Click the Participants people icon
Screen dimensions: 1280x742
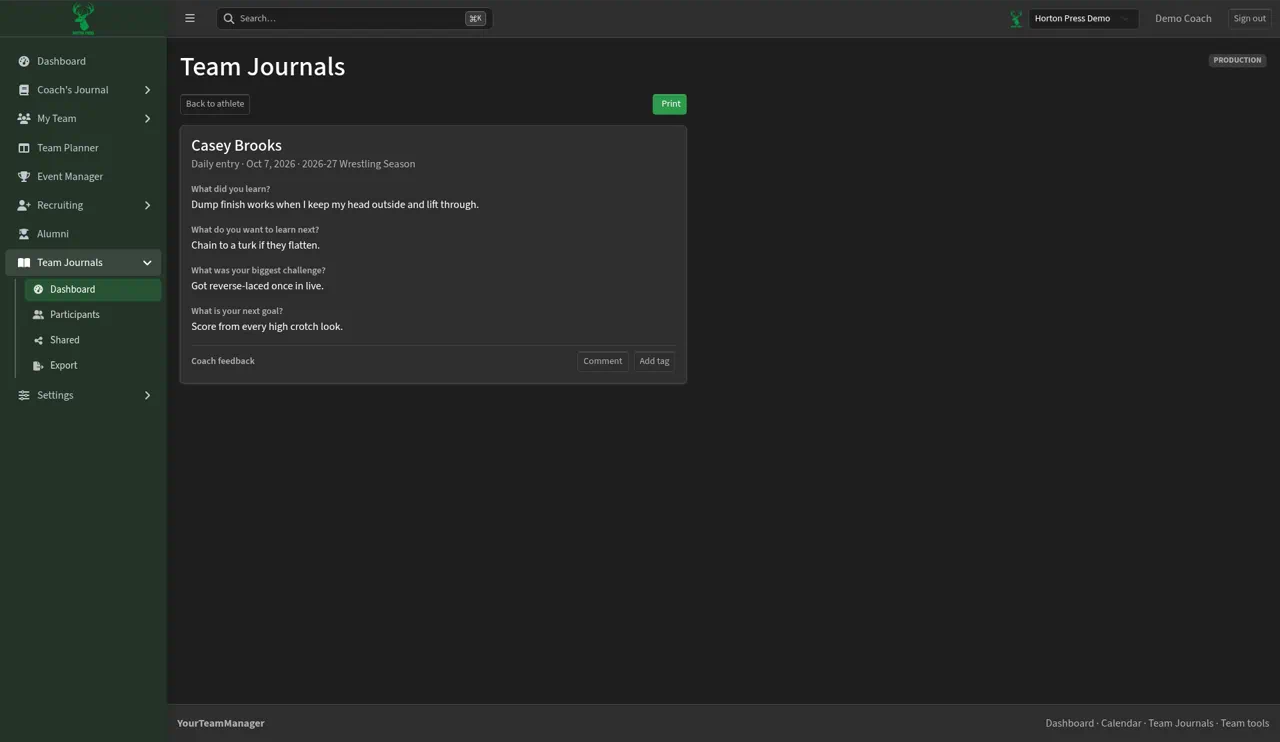pos(38,315)
